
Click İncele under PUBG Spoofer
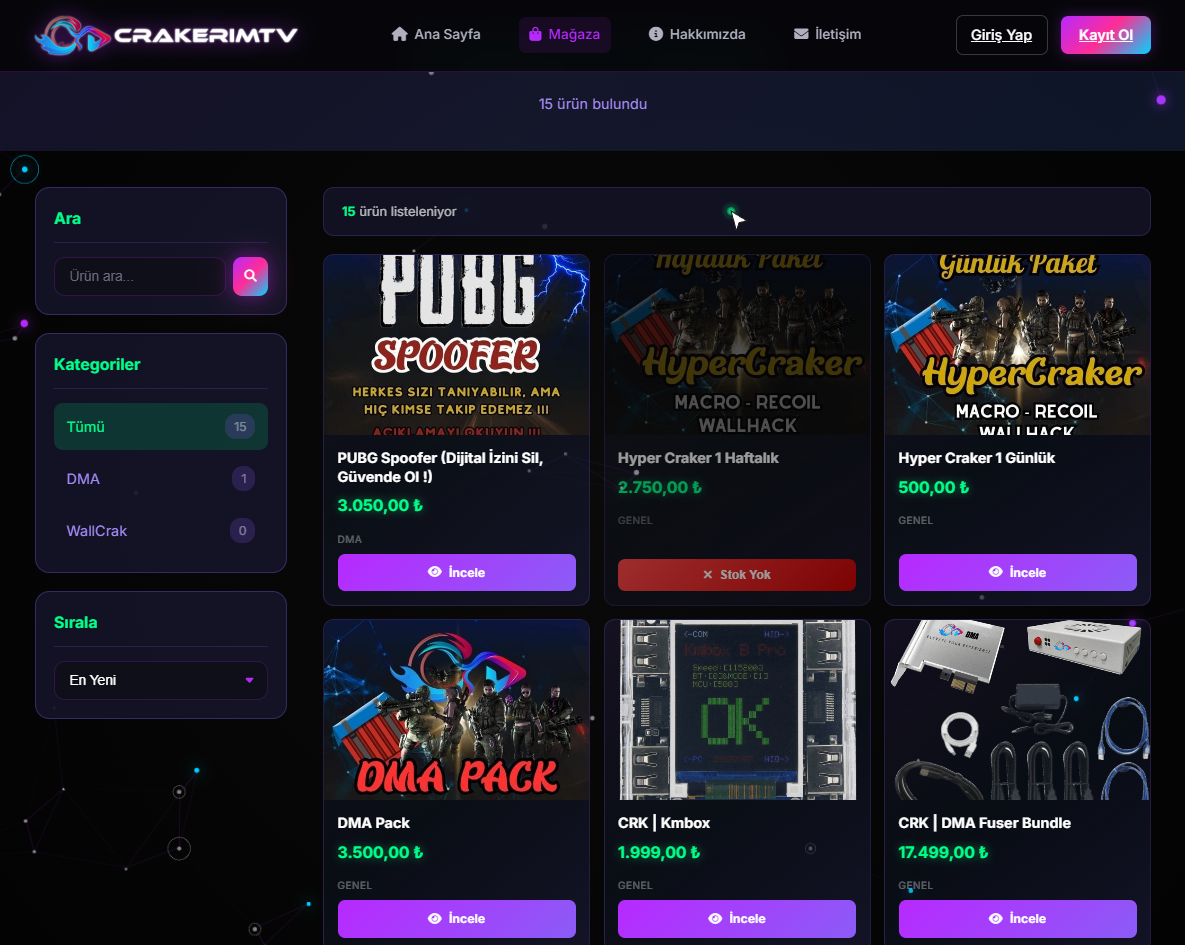point(456,572)
